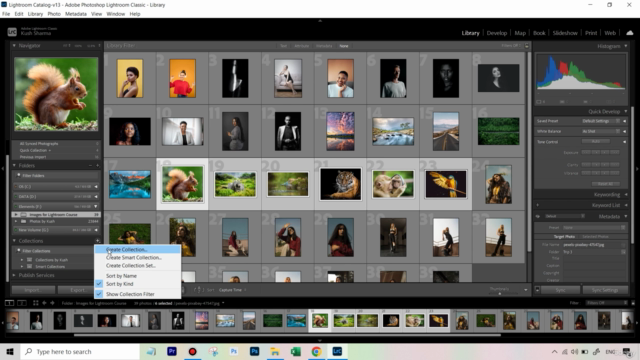The width and height of the screenshot is (640, 360).
Task: Open Photoshop dark icon in taskbar
Action: click(x=254, y=351)
